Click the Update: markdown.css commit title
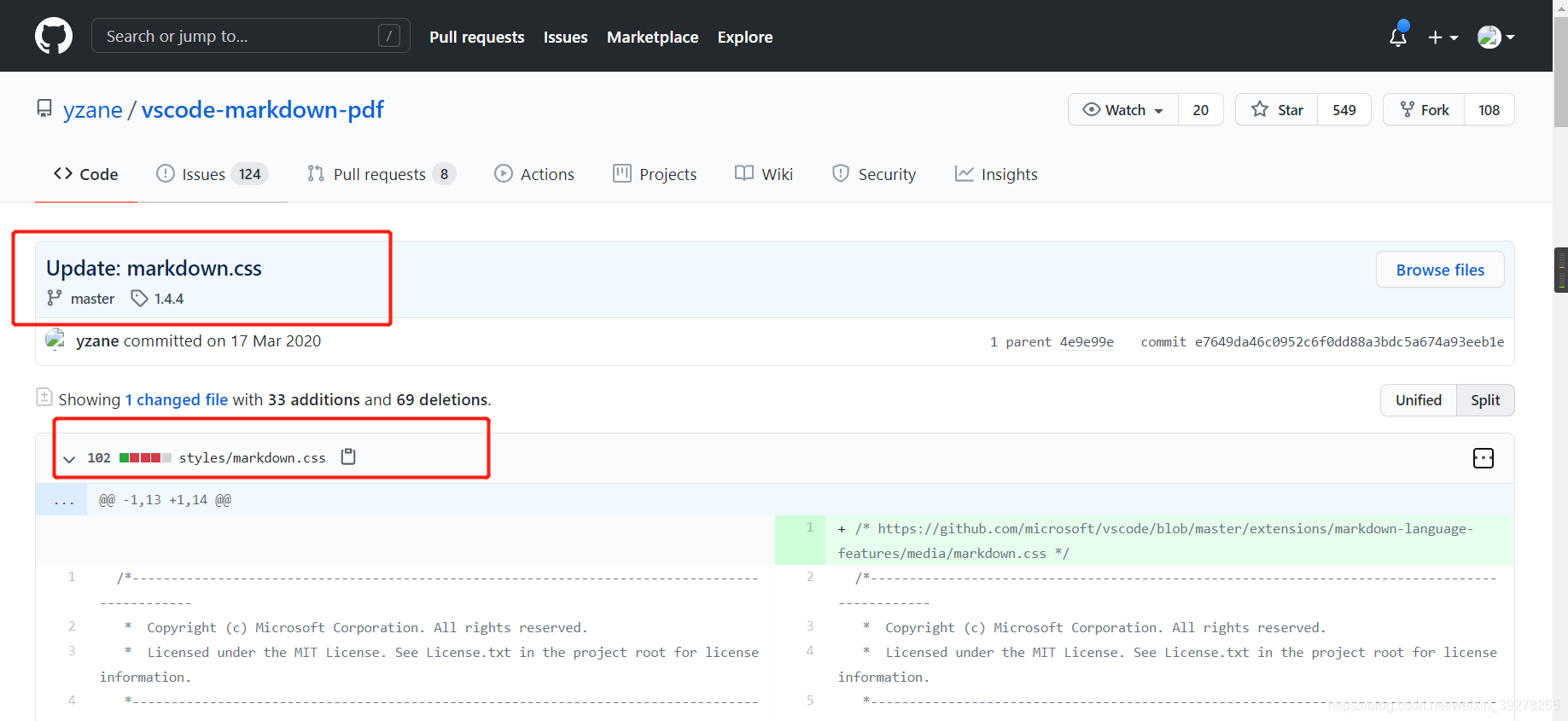This screenshot has width=1568, height=721. 154,268
